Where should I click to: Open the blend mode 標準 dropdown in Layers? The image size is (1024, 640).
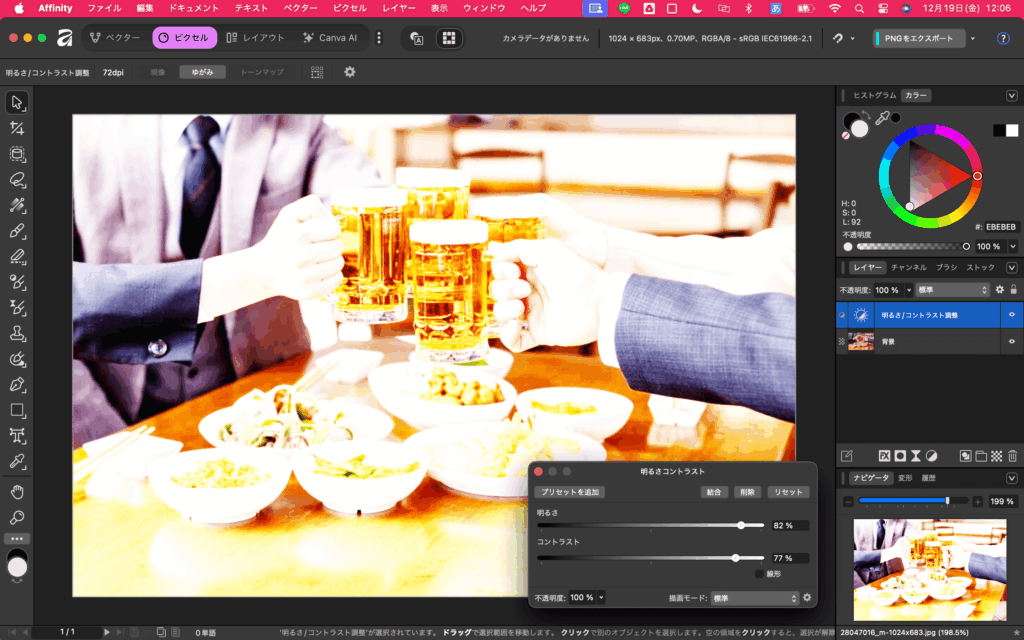tap(951, 290)
